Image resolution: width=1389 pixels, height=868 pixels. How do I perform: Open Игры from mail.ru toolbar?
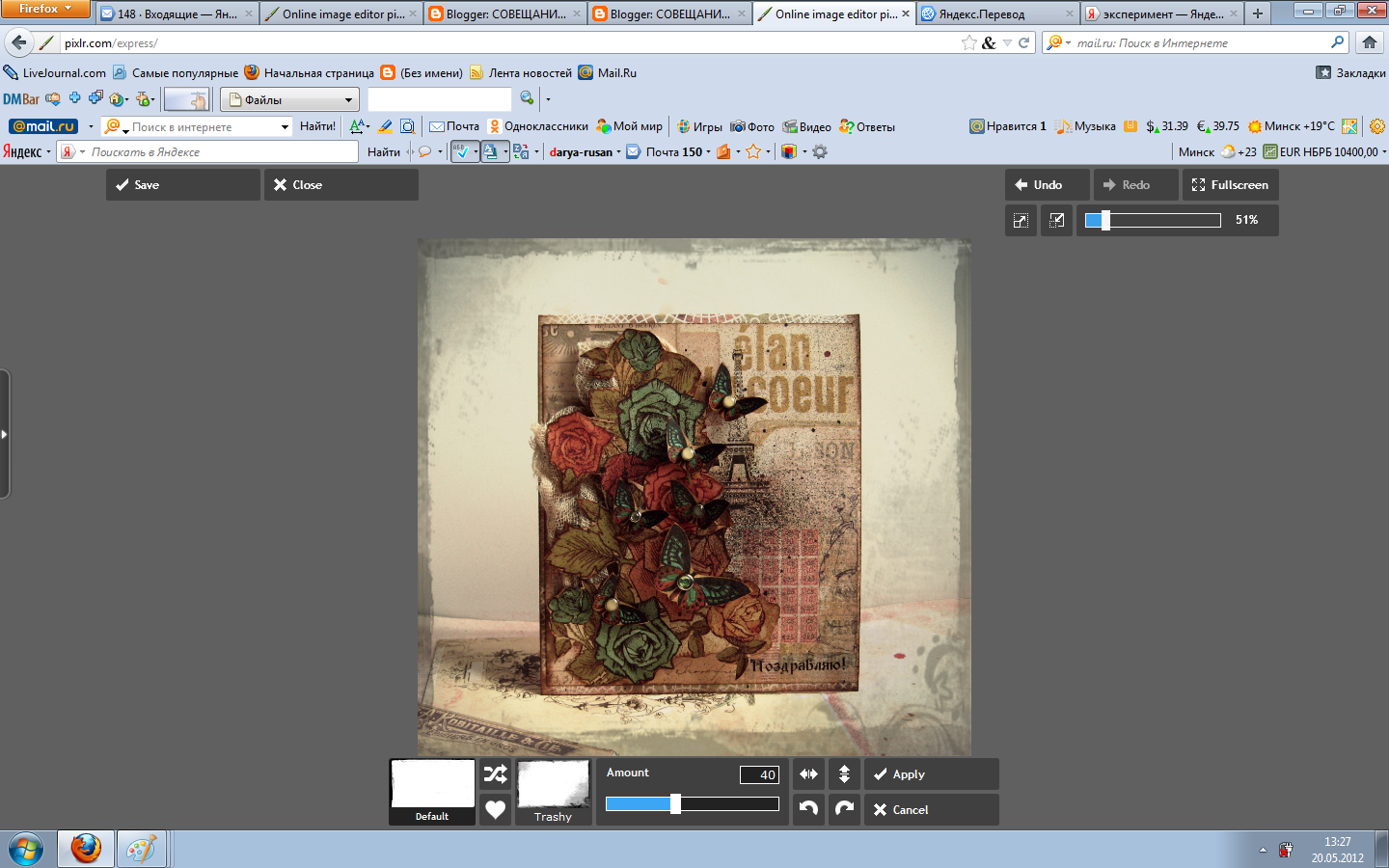coord(699,126)
